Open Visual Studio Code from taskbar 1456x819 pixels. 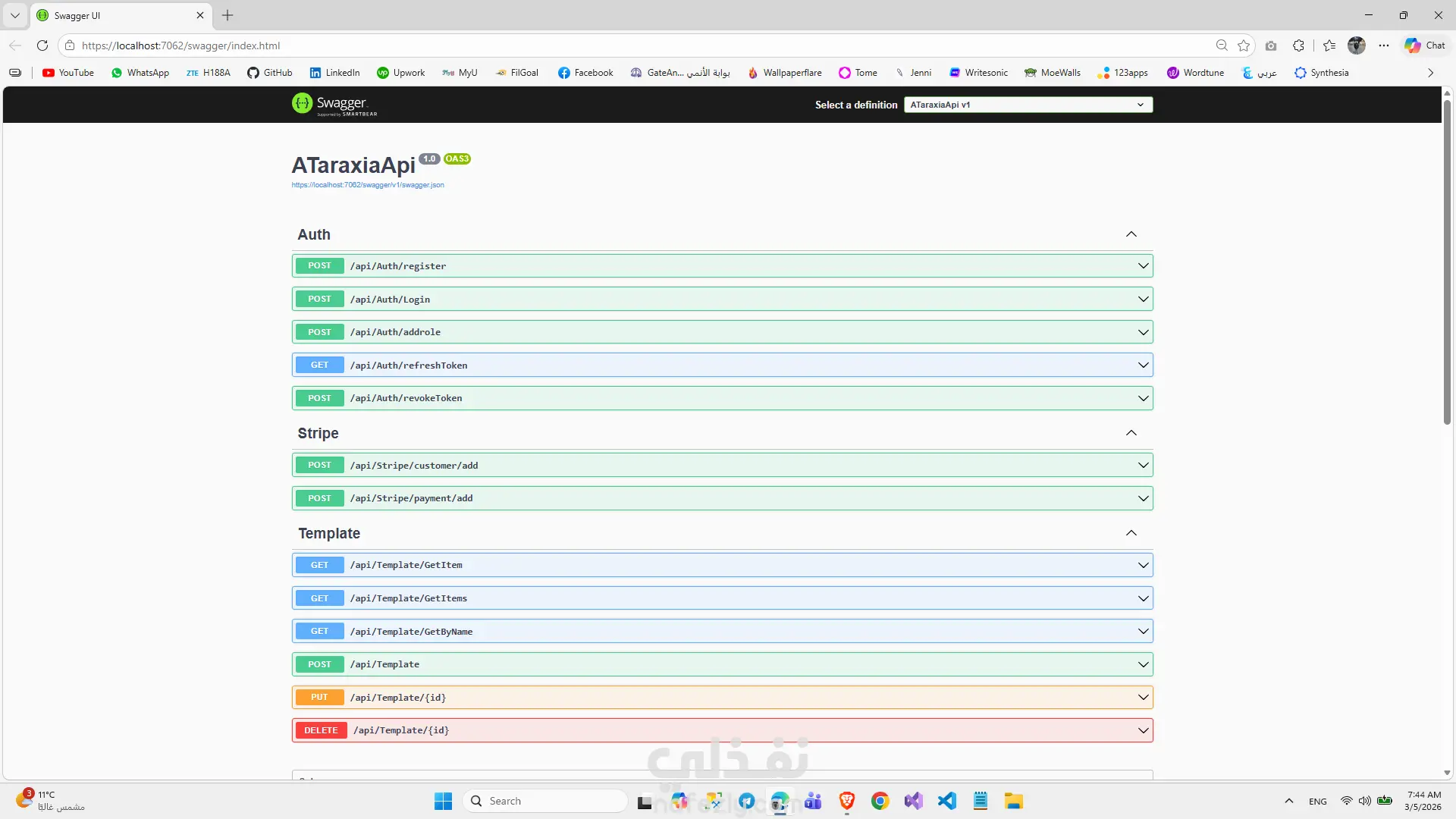tap(946, 801)
